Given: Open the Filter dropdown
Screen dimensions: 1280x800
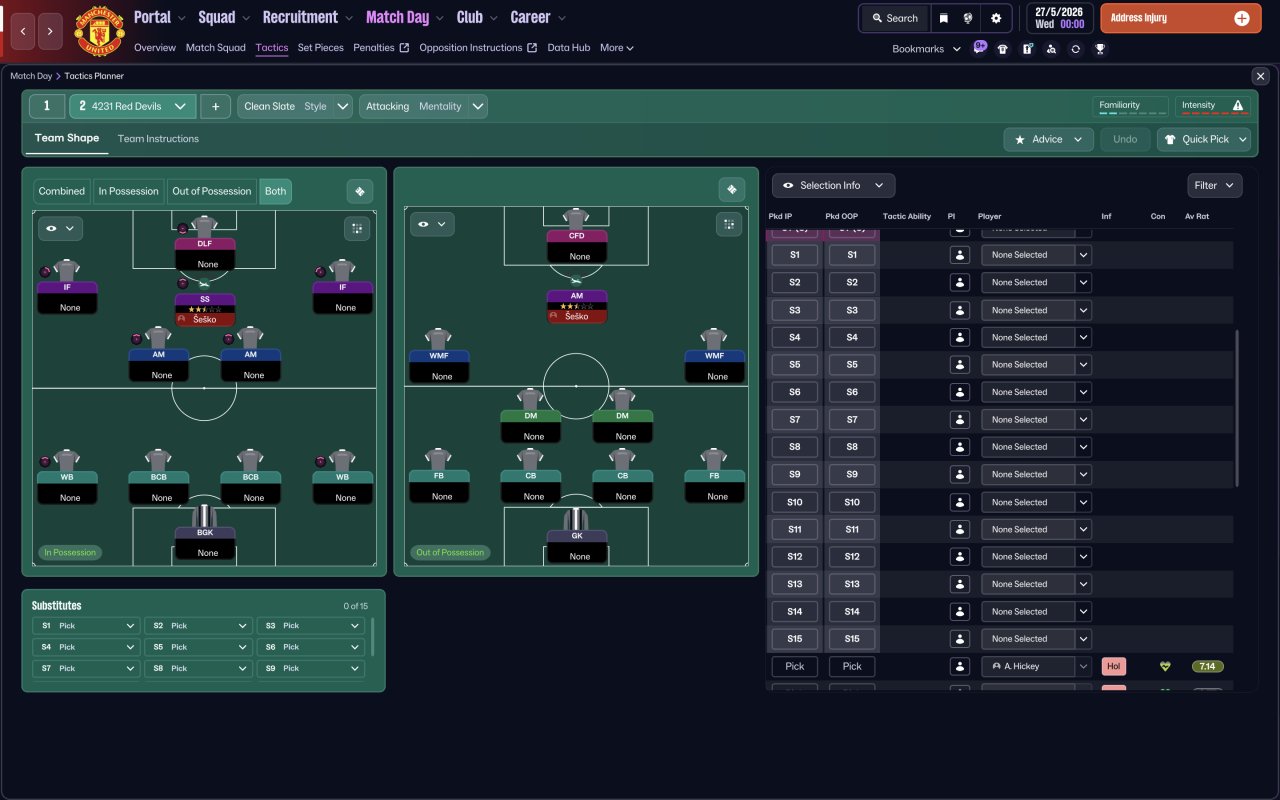Looking at the screenshot, I should (x=1215, y=185).
